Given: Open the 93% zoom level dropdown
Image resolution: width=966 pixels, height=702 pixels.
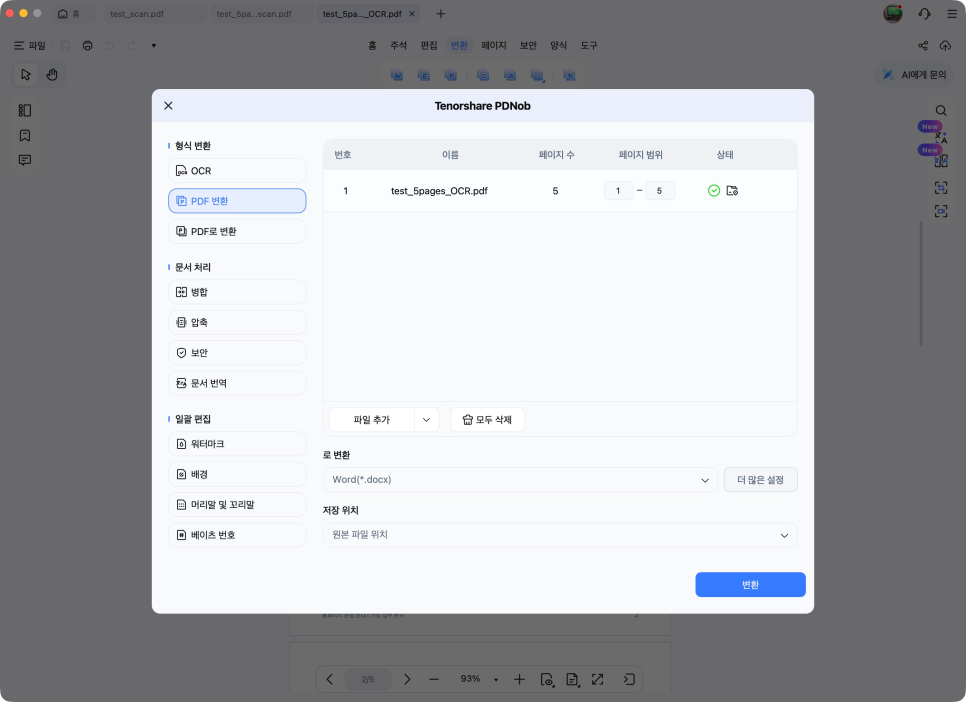Looking at the screenshot, I should point(496,679).
